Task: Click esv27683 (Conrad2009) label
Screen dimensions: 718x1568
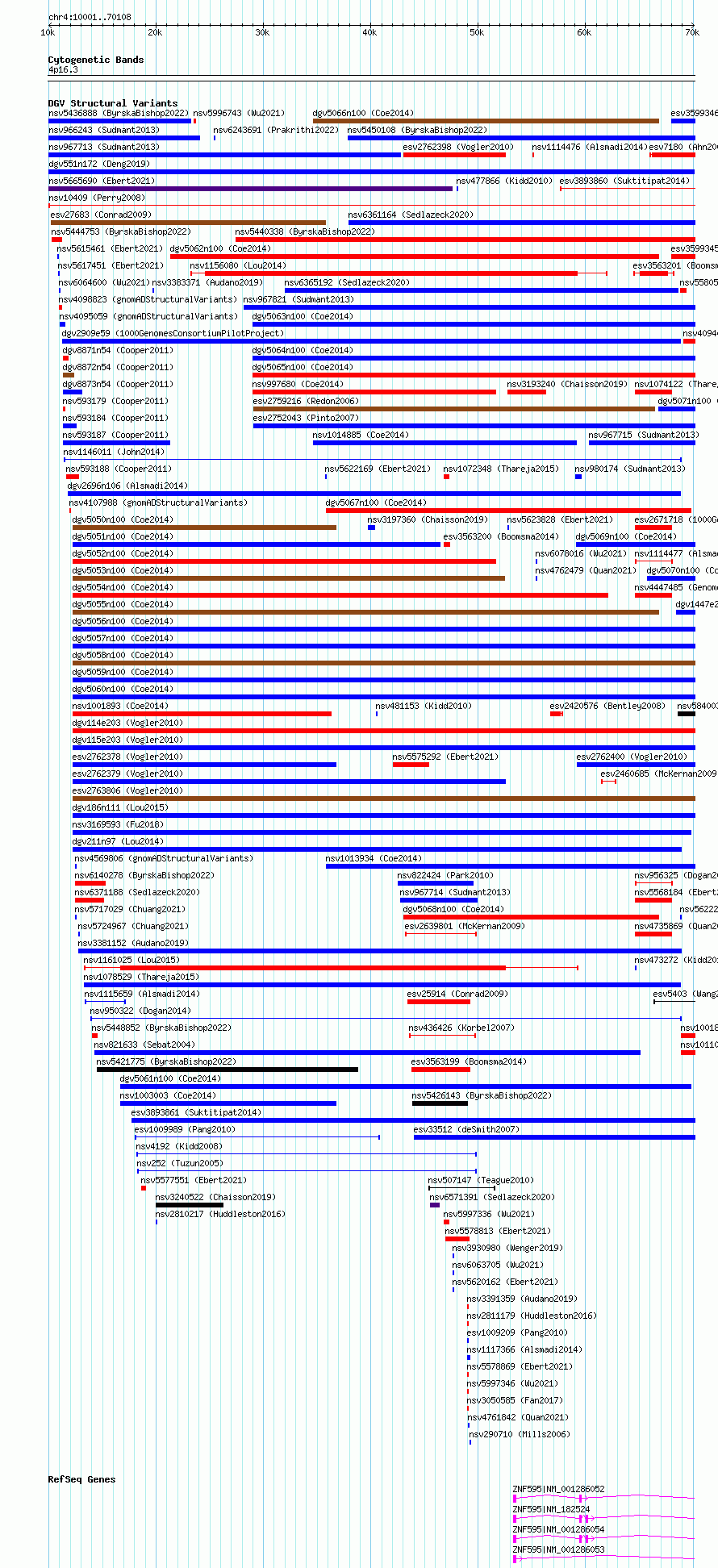Action: pos(101,215)
